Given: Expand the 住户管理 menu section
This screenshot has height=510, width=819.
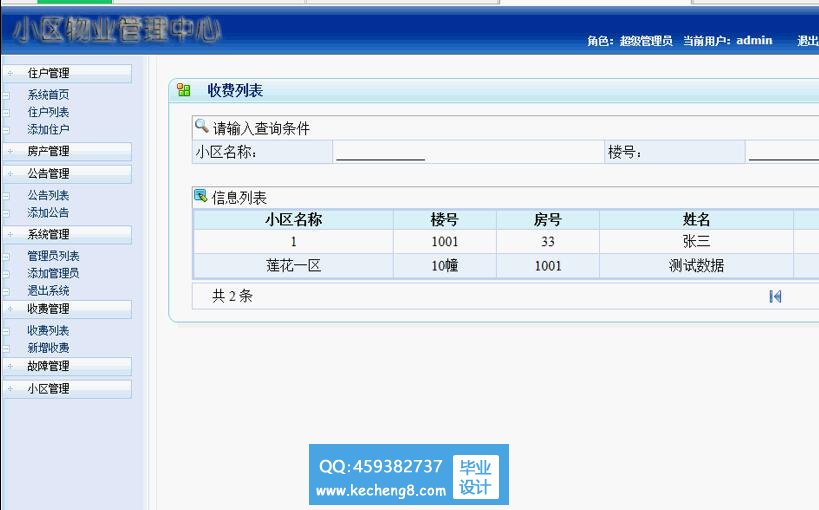Looking at the screenshot, I should (67, 73).
